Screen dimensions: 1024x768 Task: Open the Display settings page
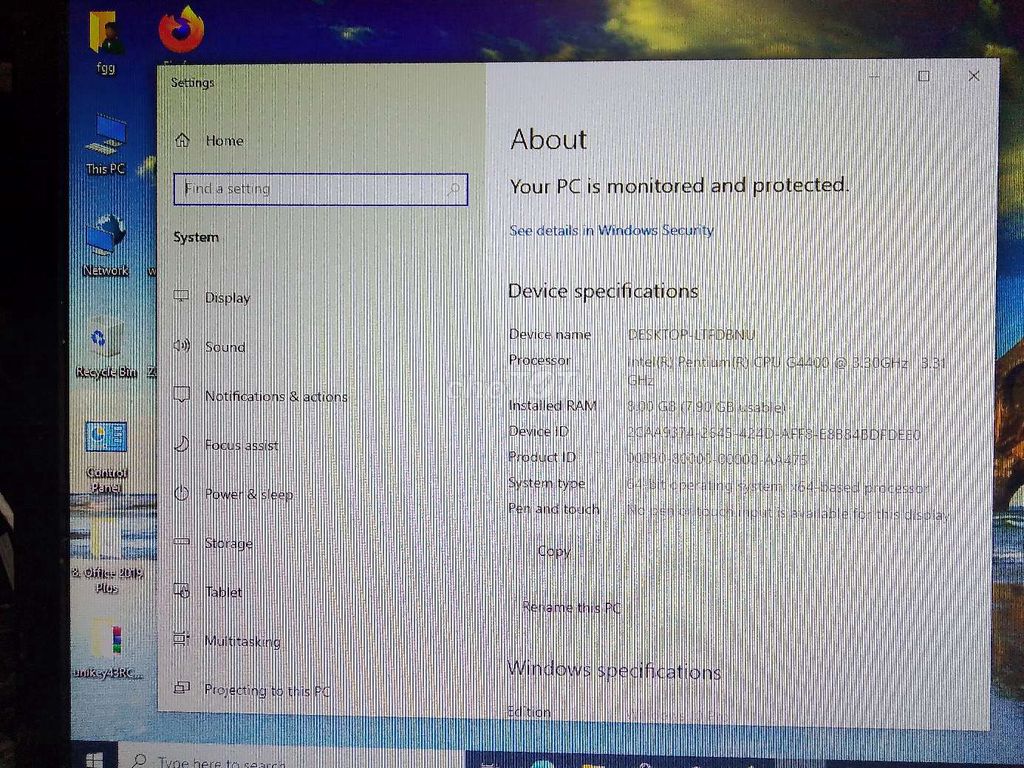pos(227,297)
